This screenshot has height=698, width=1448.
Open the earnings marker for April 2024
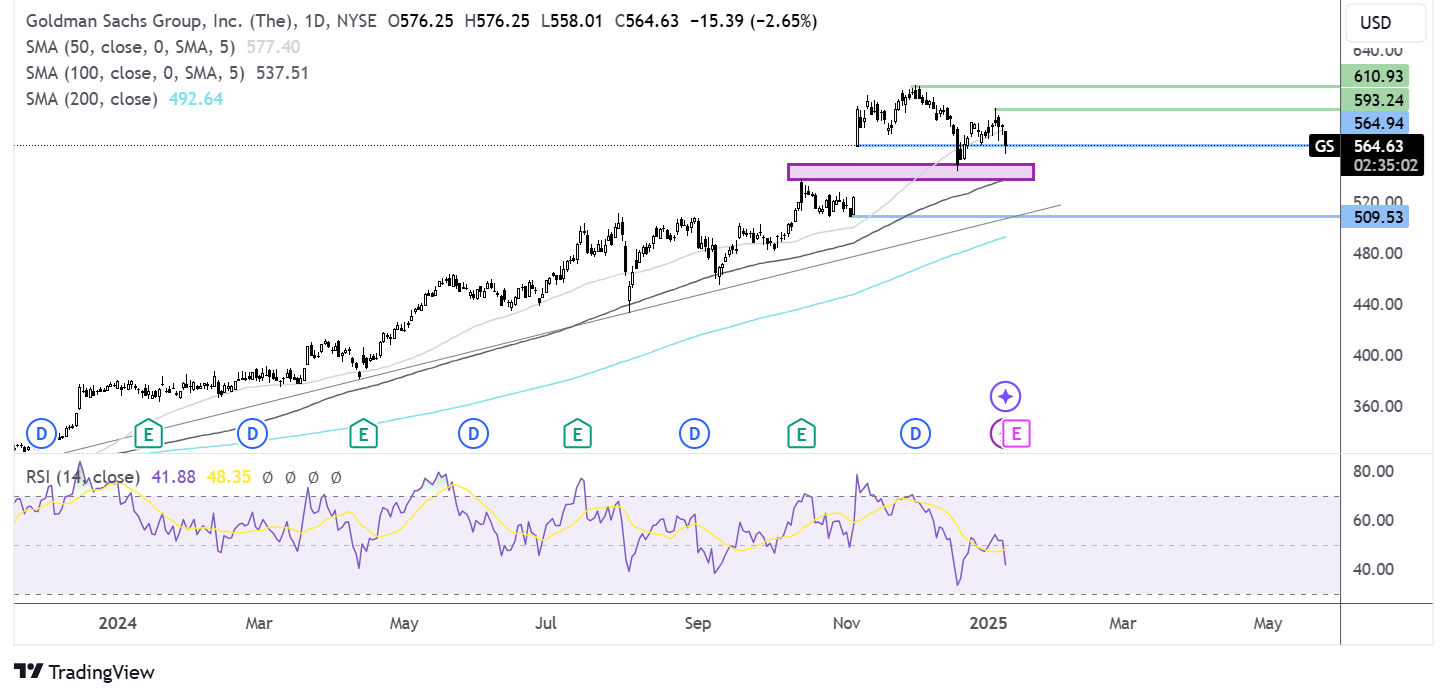point(363,434)
